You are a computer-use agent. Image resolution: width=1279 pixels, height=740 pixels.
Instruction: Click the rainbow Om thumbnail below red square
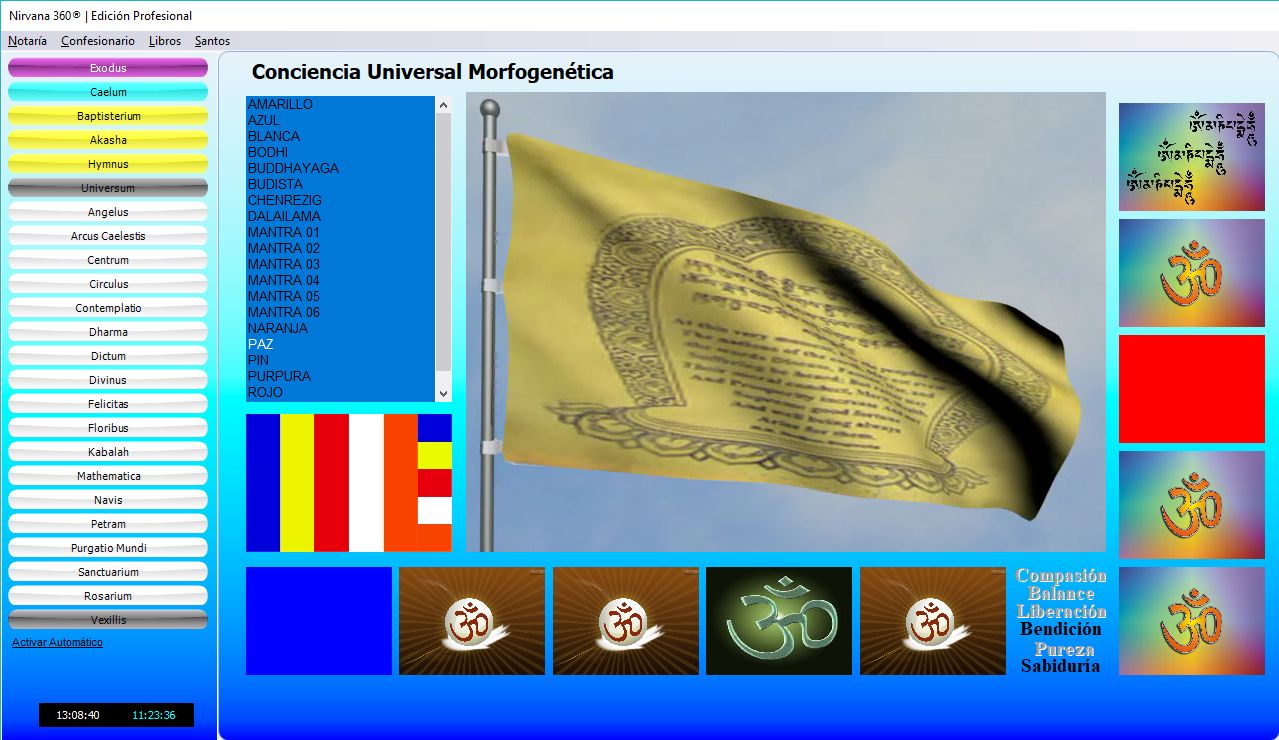(1192, 505)
